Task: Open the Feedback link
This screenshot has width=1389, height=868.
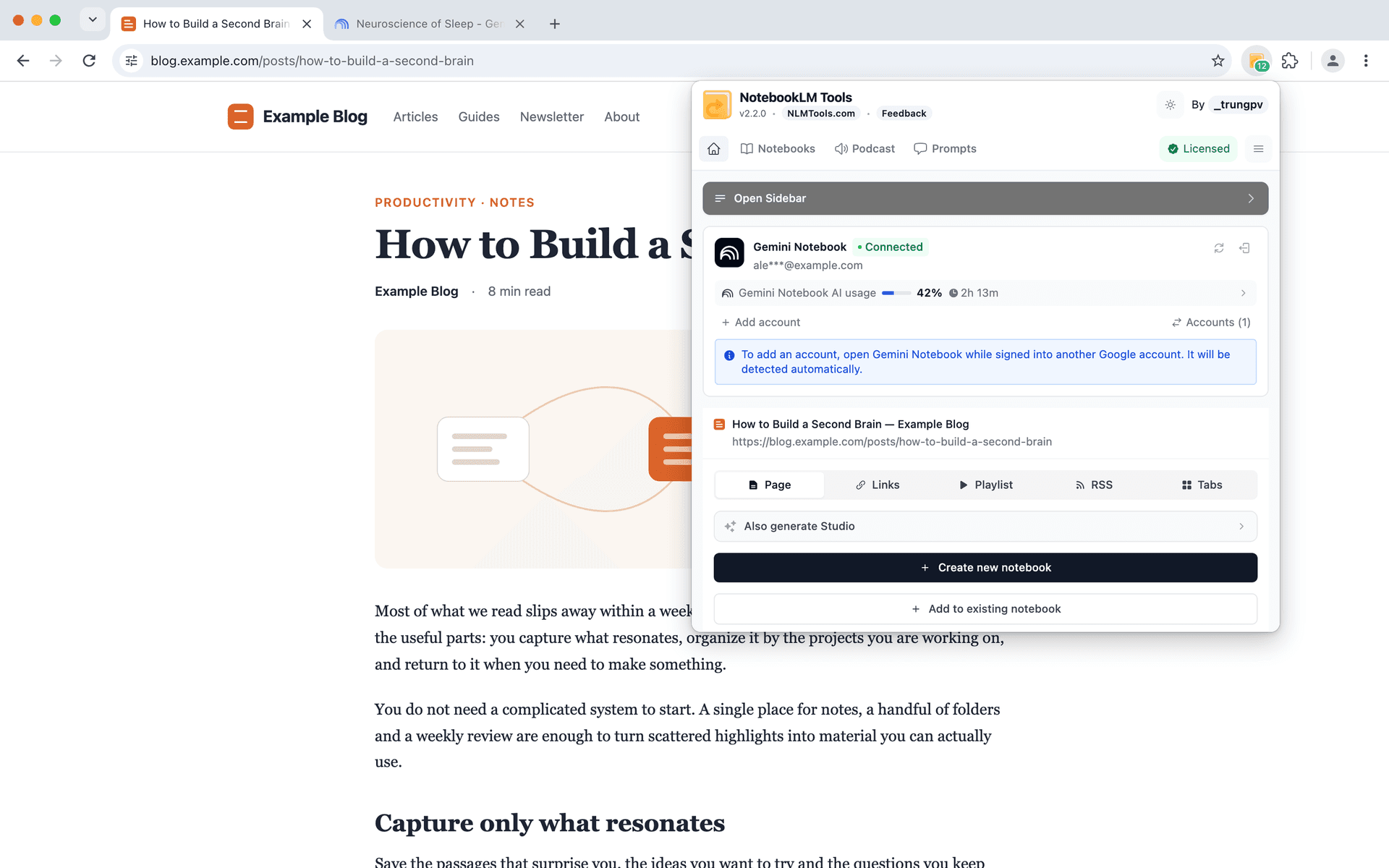Action: pyautogui.click(x=904, y=114)
